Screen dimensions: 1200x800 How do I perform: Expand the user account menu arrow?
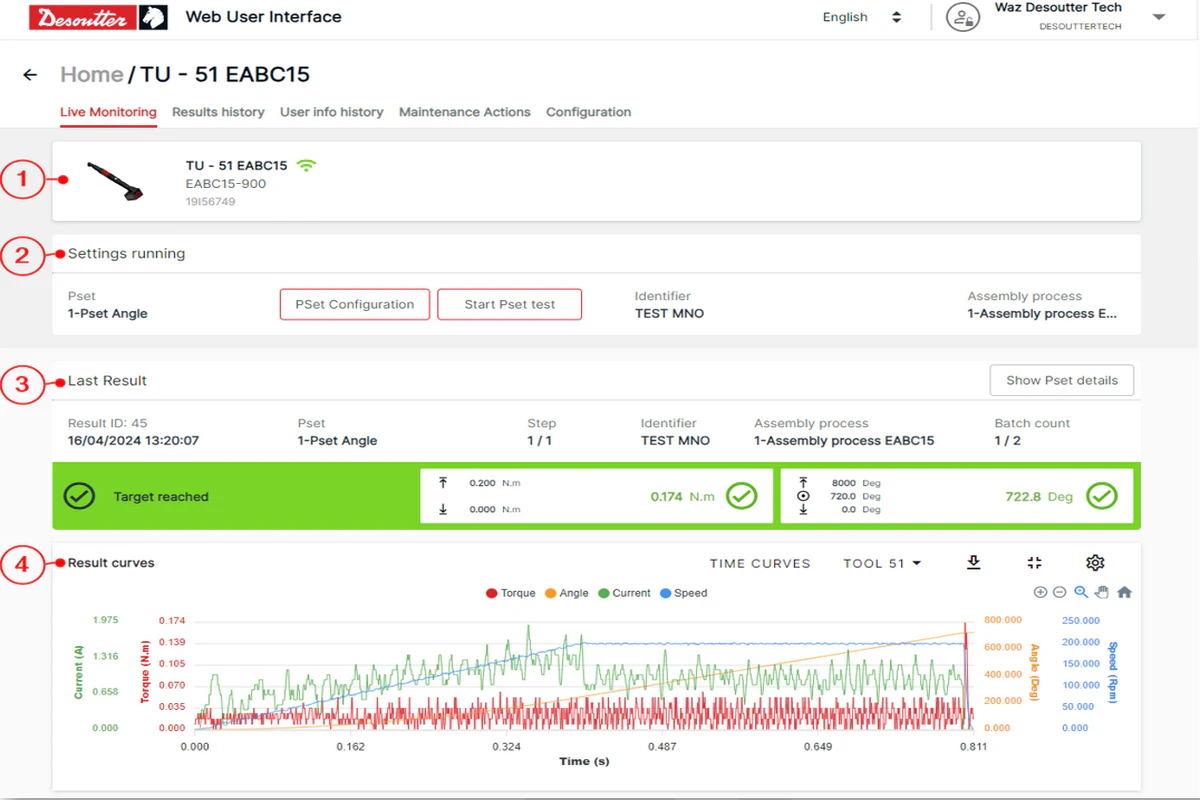tap(1159, 17)
